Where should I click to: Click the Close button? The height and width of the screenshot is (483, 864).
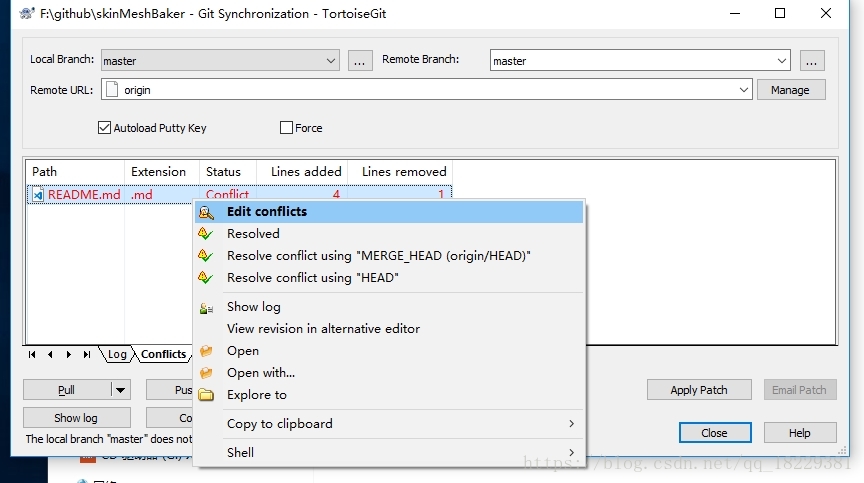tap(715, 433)
